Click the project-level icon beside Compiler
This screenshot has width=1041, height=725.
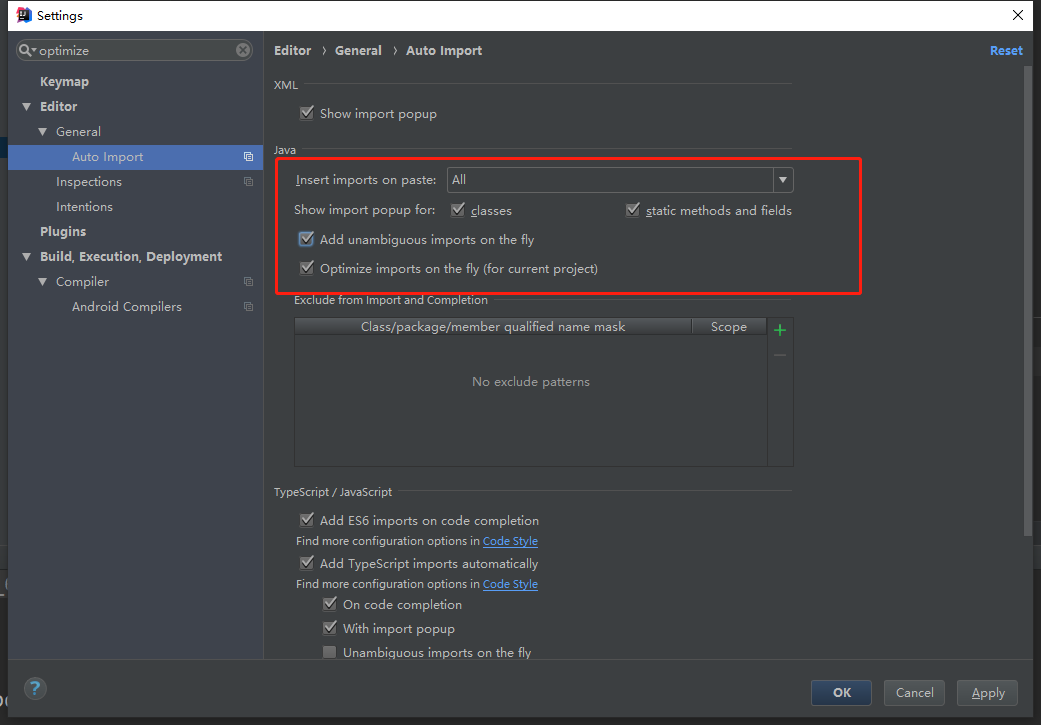(x=248, y=282)
